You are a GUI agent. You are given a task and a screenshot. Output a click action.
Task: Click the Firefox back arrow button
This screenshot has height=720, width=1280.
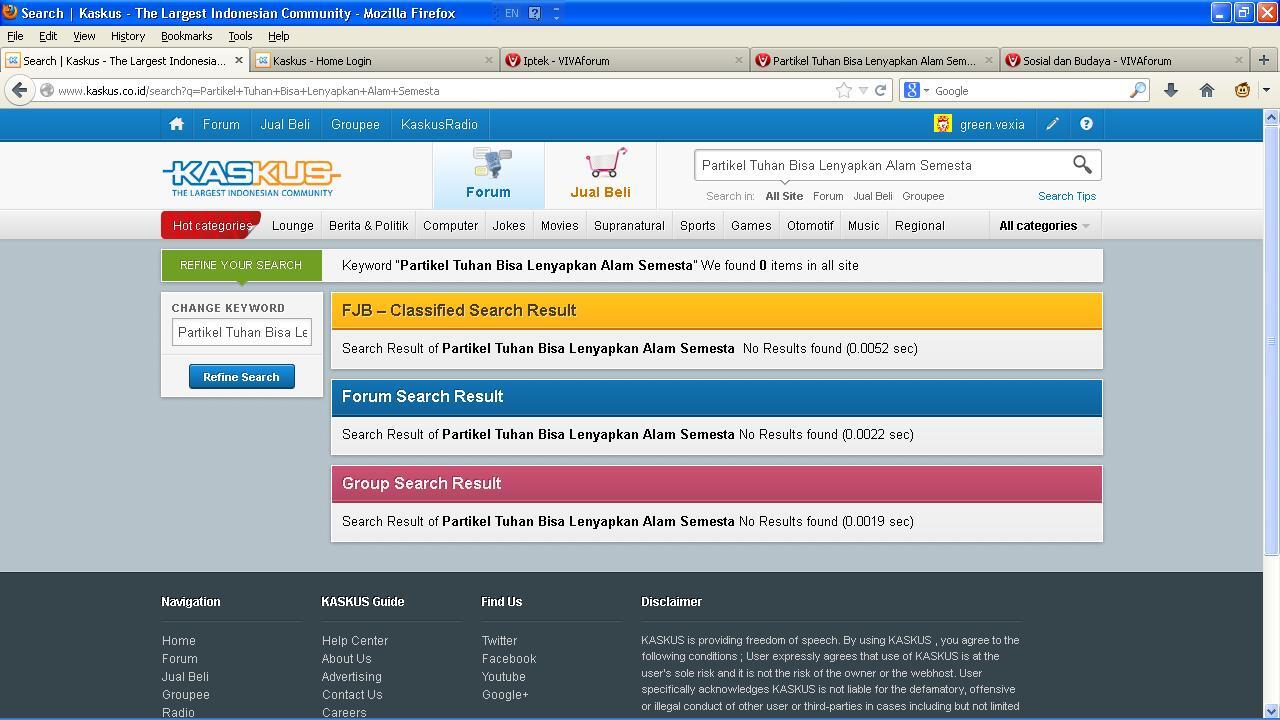19,90
